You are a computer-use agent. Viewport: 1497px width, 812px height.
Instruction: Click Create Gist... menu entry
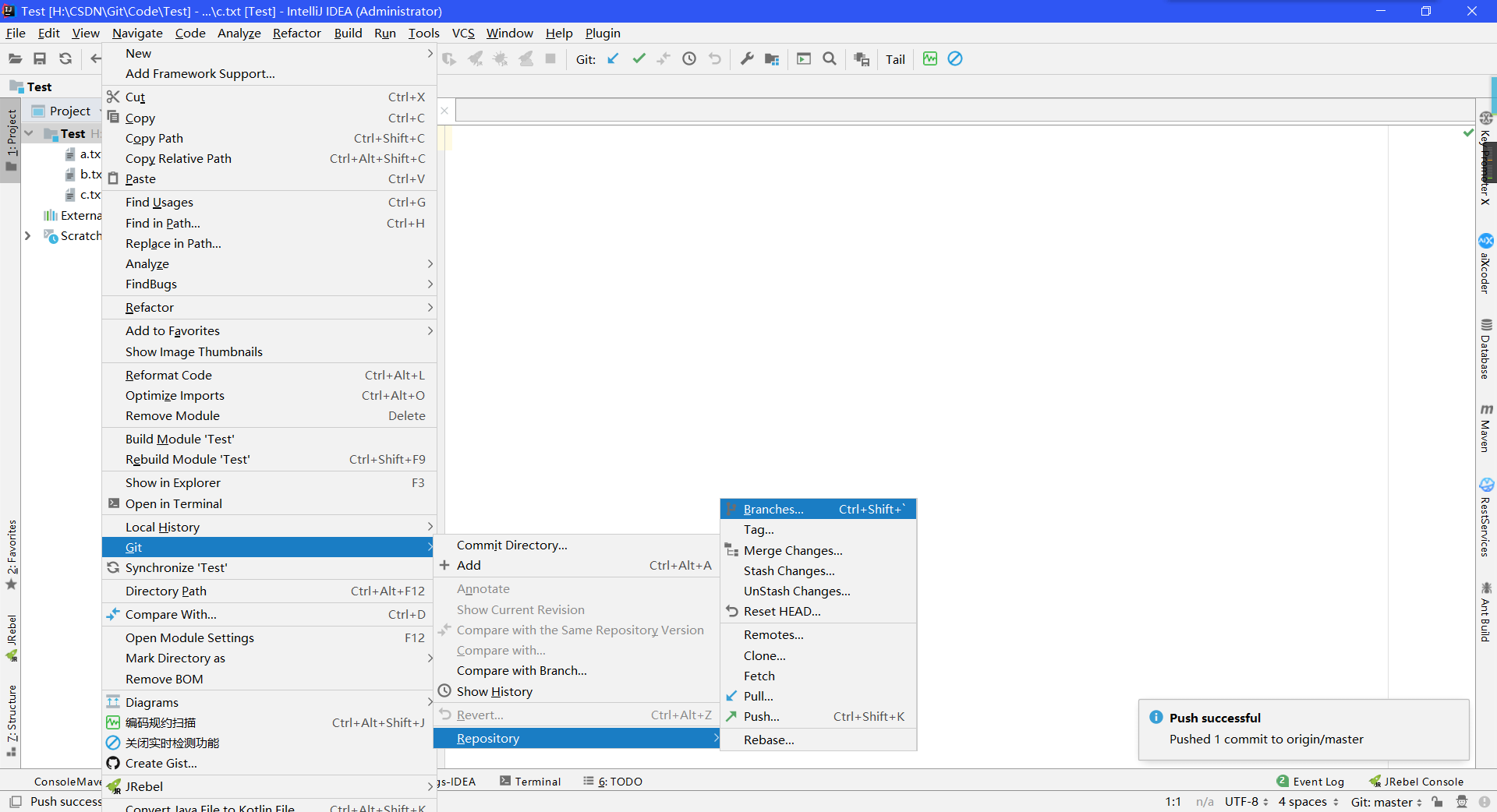pos(269,763)
